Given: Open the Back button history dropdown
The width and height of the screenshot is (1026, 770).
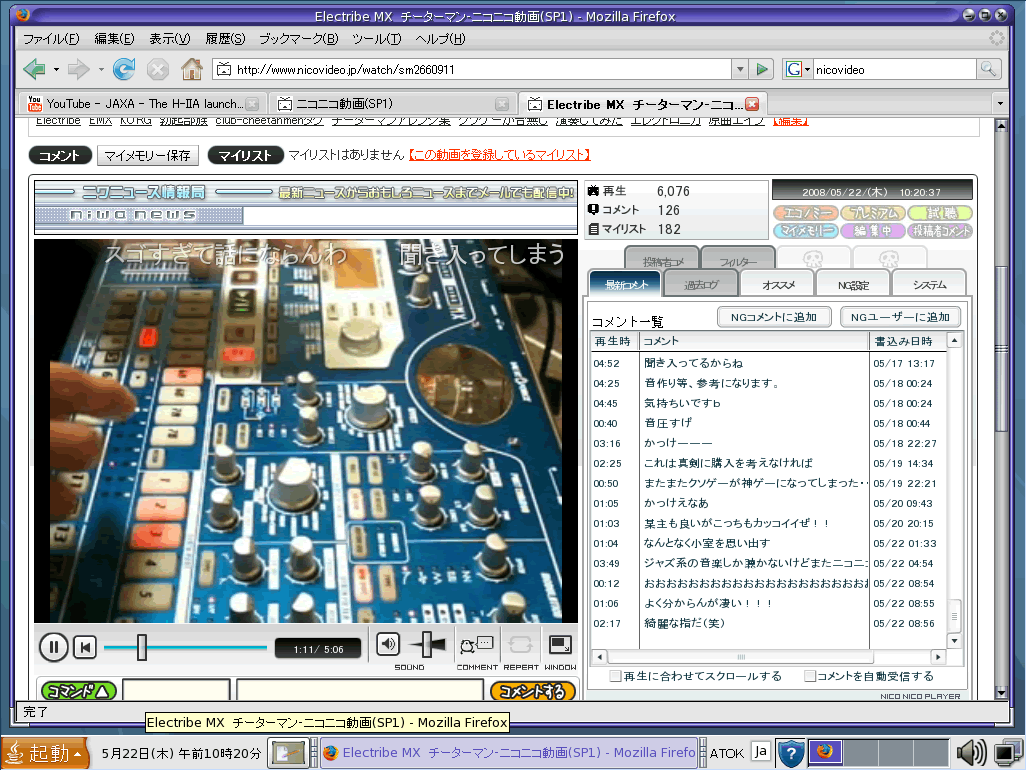Looking at the screenshot, I should coord(56,69).
